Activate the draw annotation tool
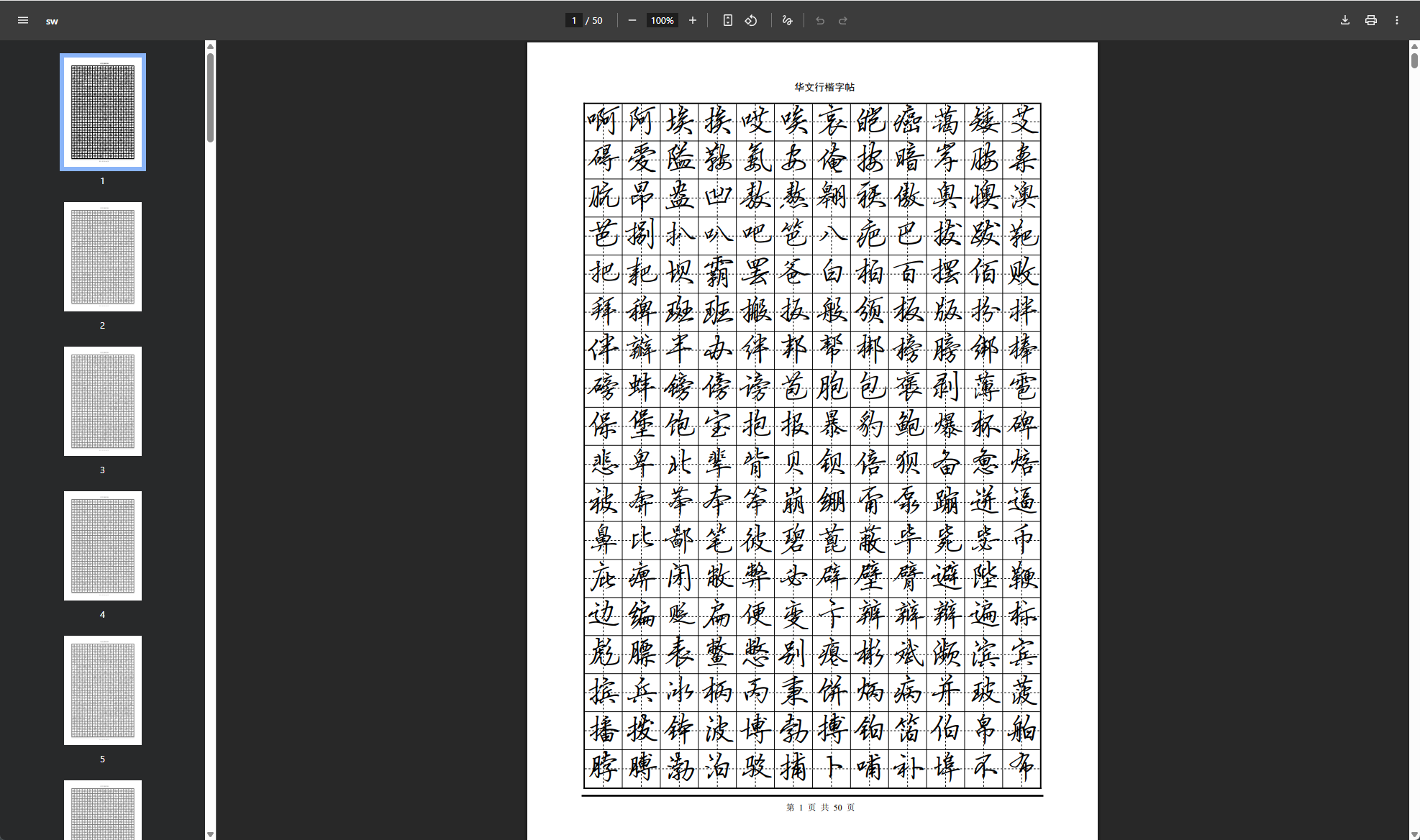 787,20
